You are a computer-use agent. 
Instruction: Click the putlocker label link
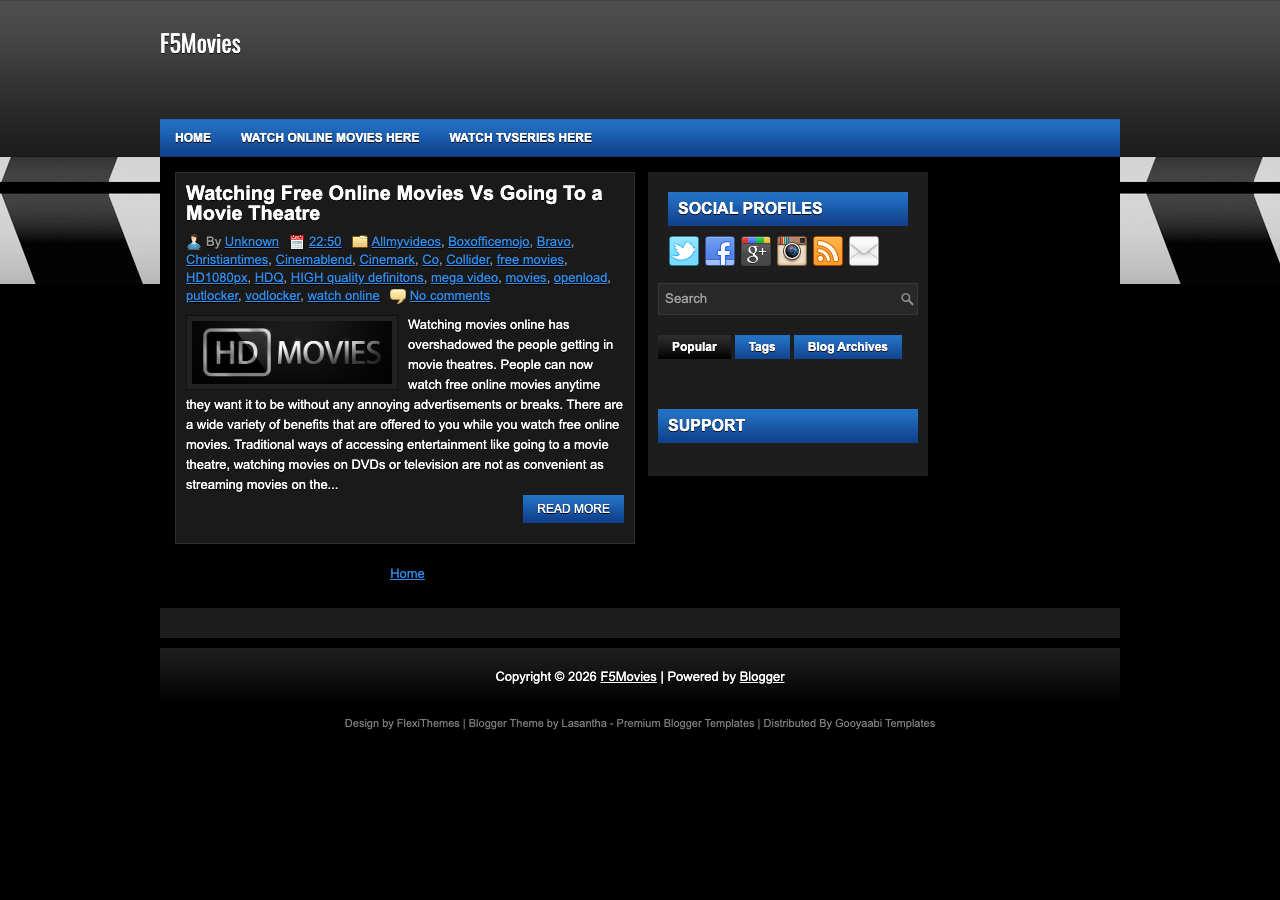pos(211,295)
